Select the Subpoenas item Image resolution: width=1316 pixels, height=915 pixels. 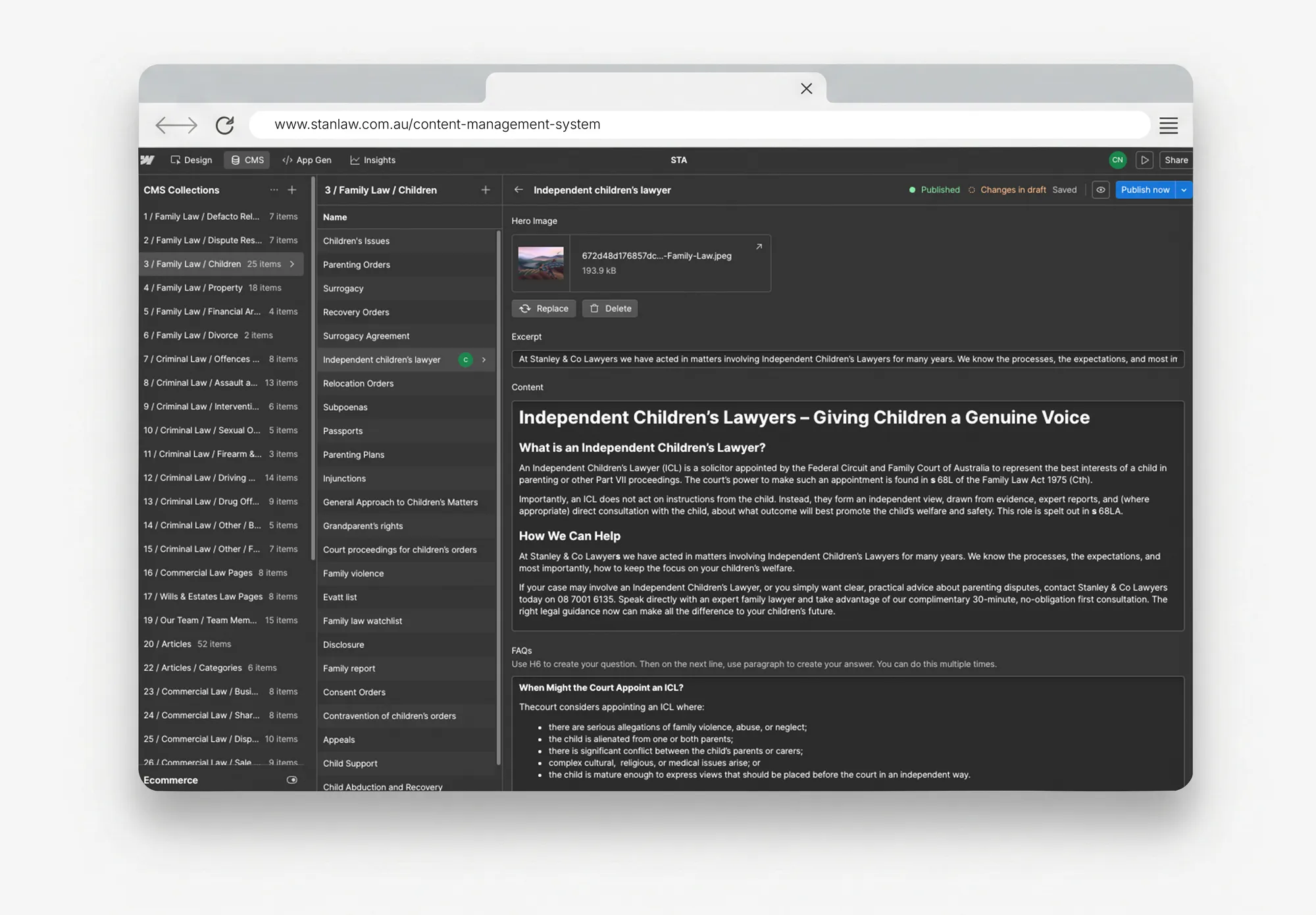click(x=406, y=407)
